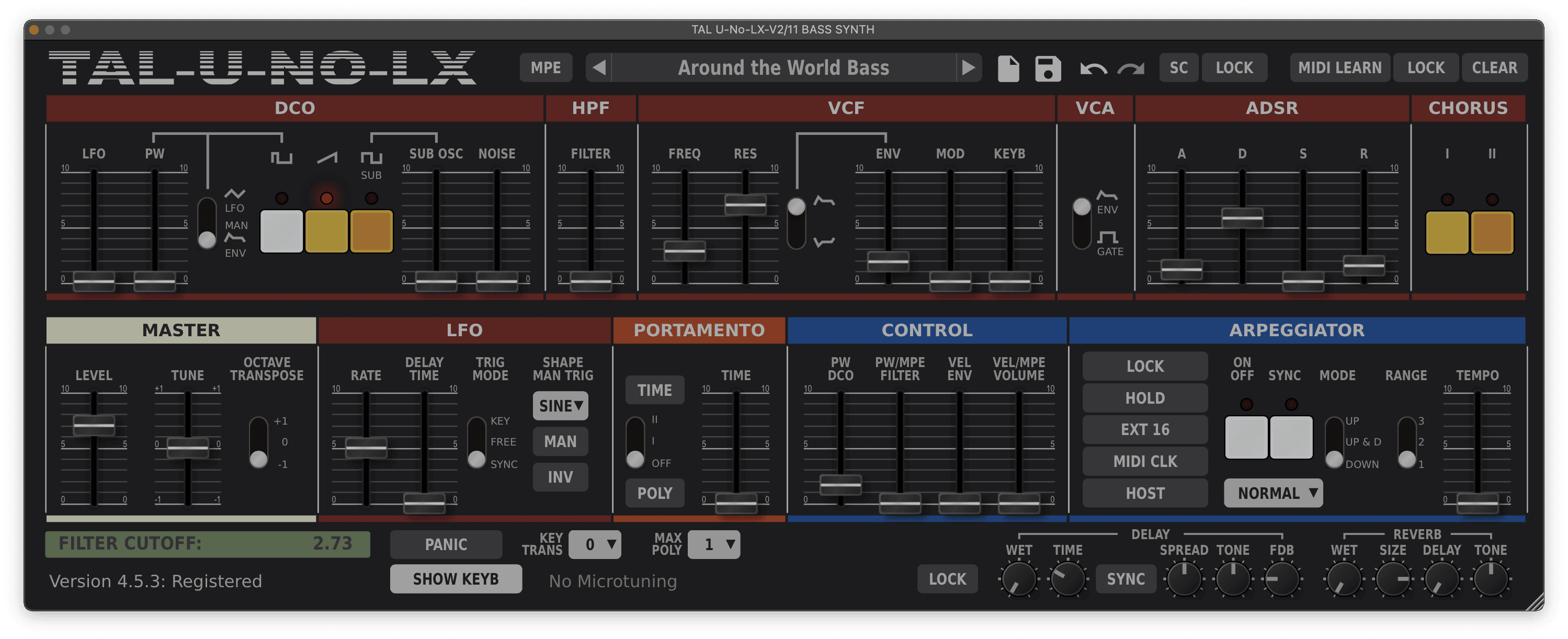Click the preset name Around the World Bass
Image resolution: width=1568 pixels, height=639 pixels.
pyautogui.click(x=783, y=67)
